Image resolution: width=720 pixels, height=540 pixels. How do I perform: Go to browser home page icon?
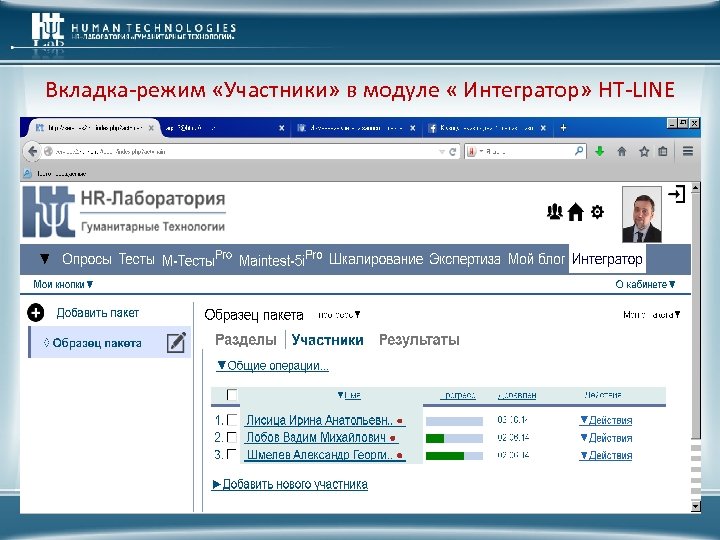pyautogui.click(x=622, y=151)
